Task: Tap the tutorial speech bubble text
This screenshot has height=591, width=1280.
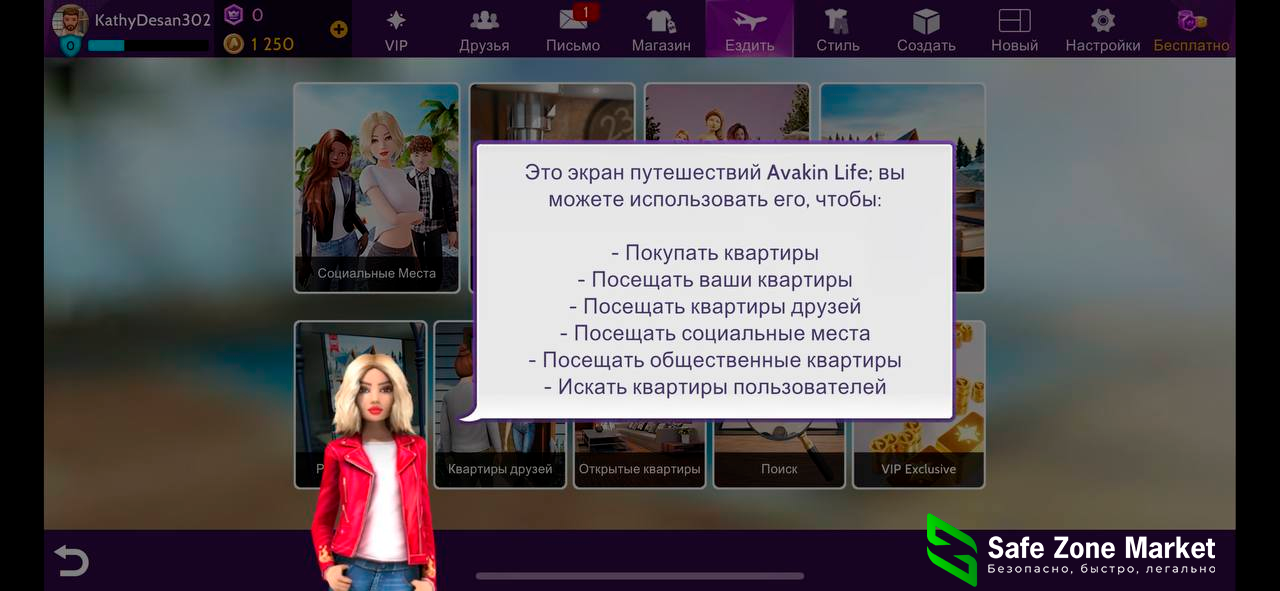Action: click(x=714, y=280)
